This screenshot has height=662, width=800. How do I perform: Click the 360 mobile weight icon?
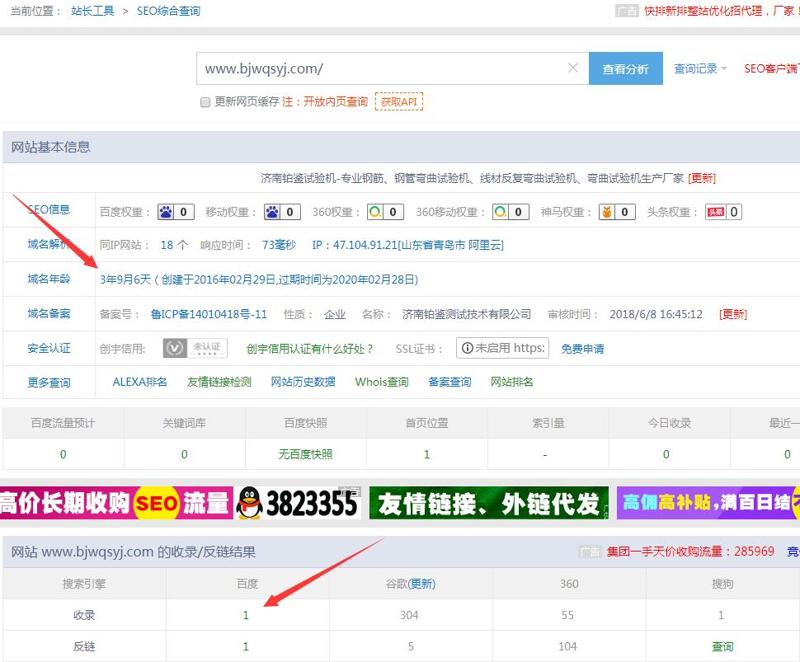(x=501, y=212)
